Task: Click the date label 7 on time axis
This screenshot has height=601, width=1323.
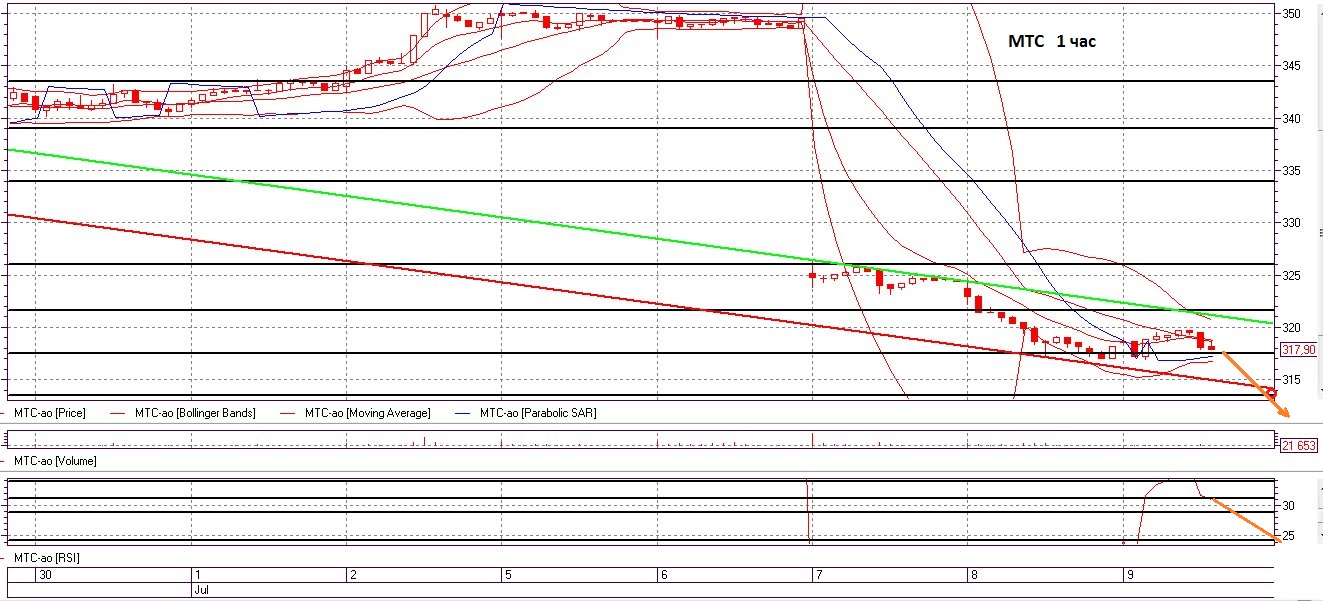Action: 819,575
